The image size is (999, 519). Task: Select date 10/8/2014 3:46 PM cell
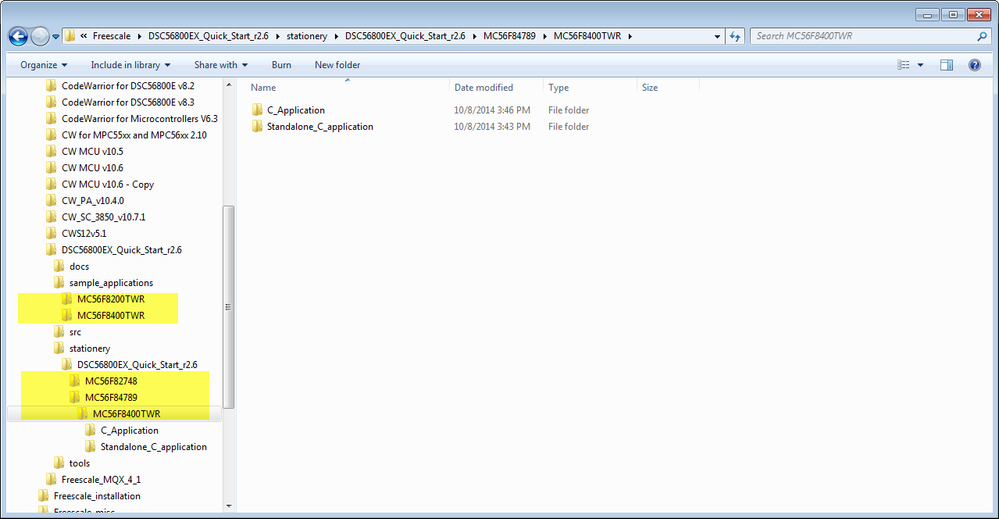[492, 110]
